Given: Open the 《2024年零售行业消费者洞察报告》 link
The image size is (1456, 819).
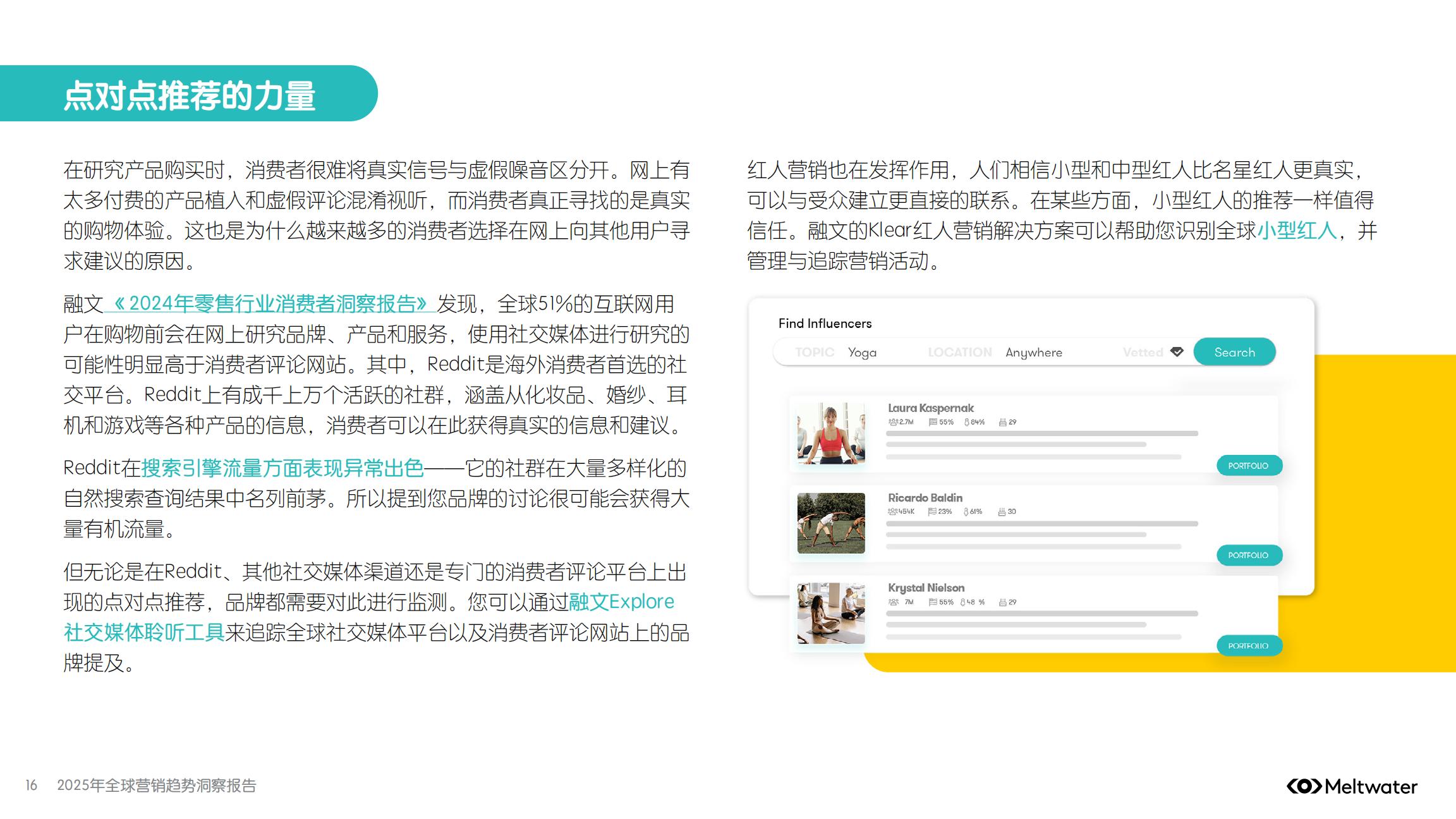Looking at the screenshot, I should point(270,304).
